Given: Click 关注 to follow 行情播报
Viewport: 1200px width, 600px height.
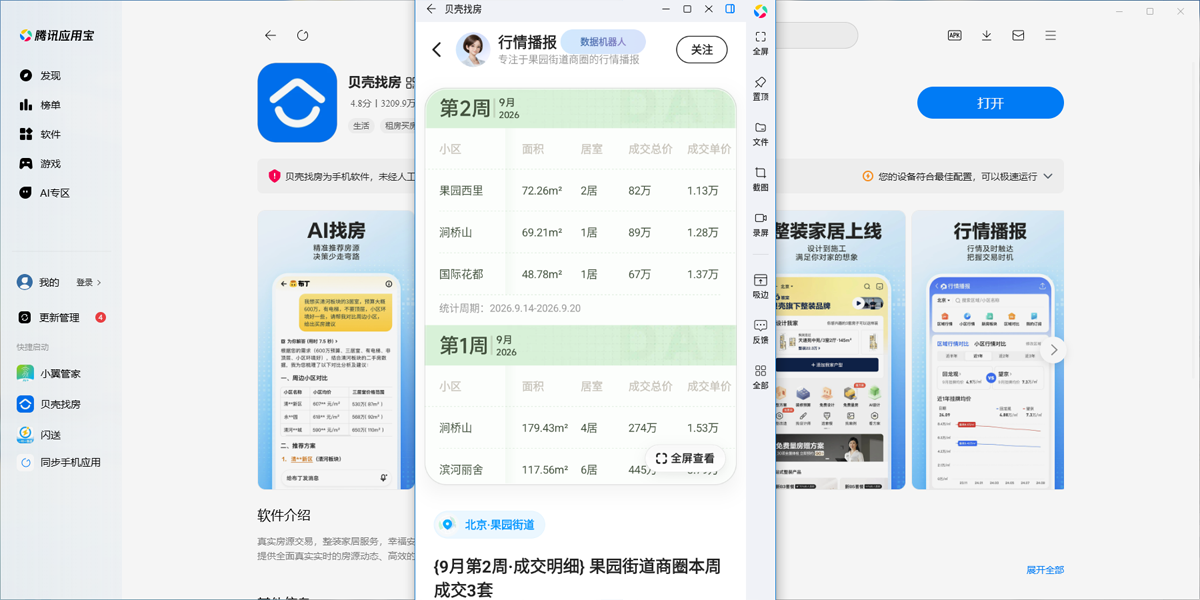Looking at the screenshot, I should (x=702, y=49).
